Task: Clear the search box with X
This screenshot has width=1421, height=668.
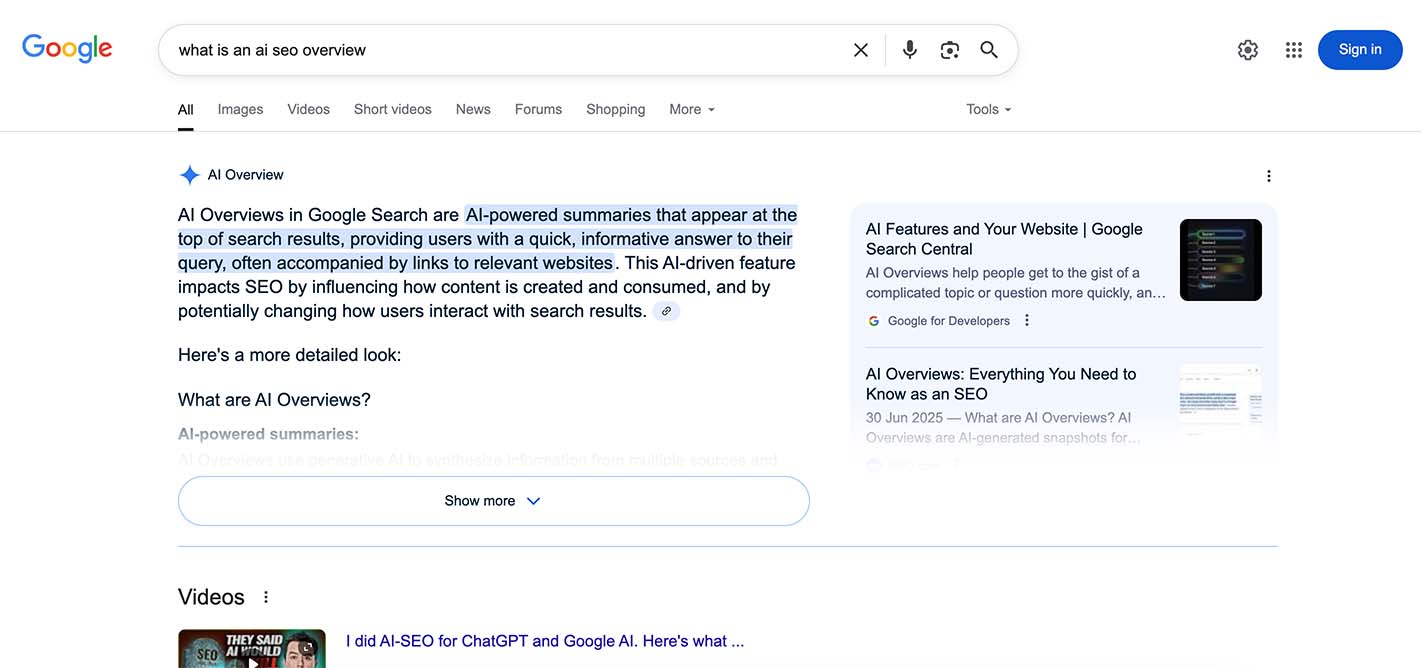Action: tap(860, 50)
